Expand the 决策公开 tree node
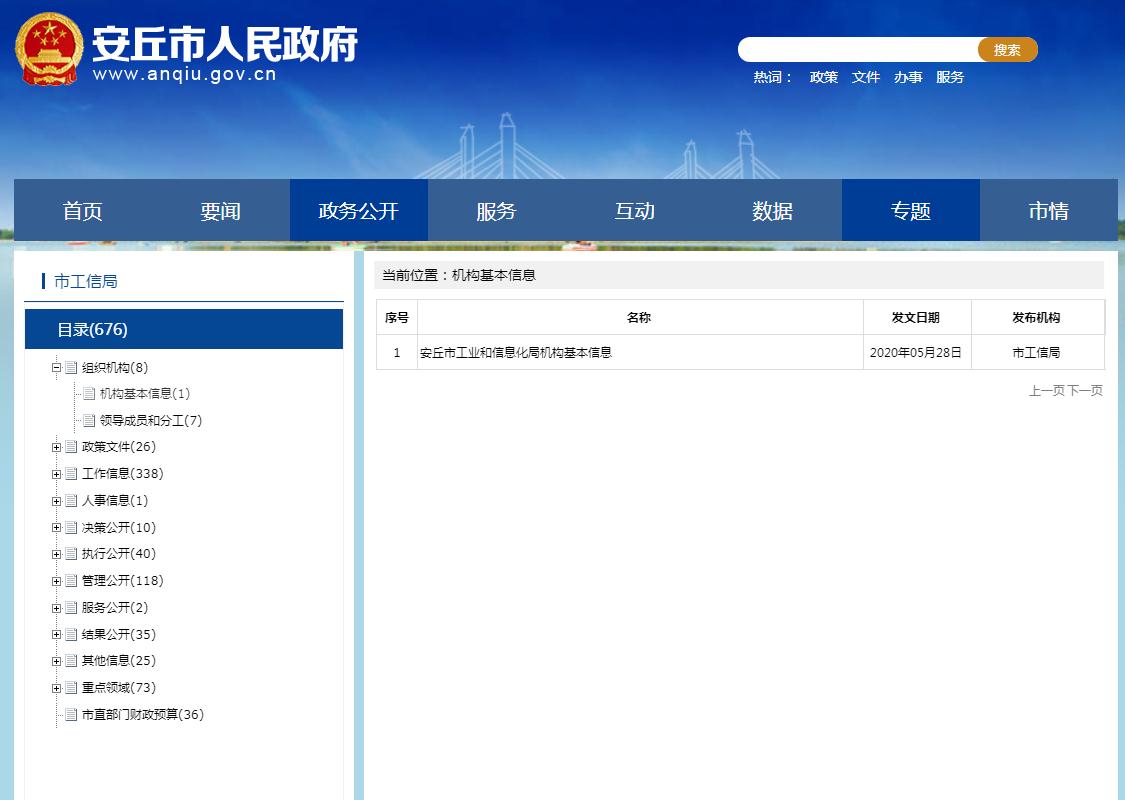 [x=56, y=527]
